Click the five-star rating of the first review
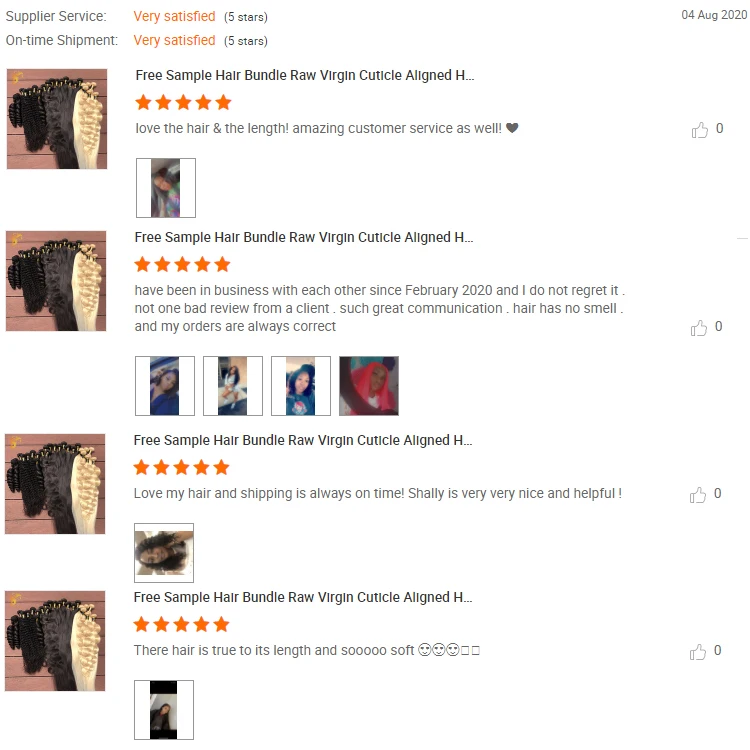The height and width of the screenshot is (750, 750). [x=183, y=102]
